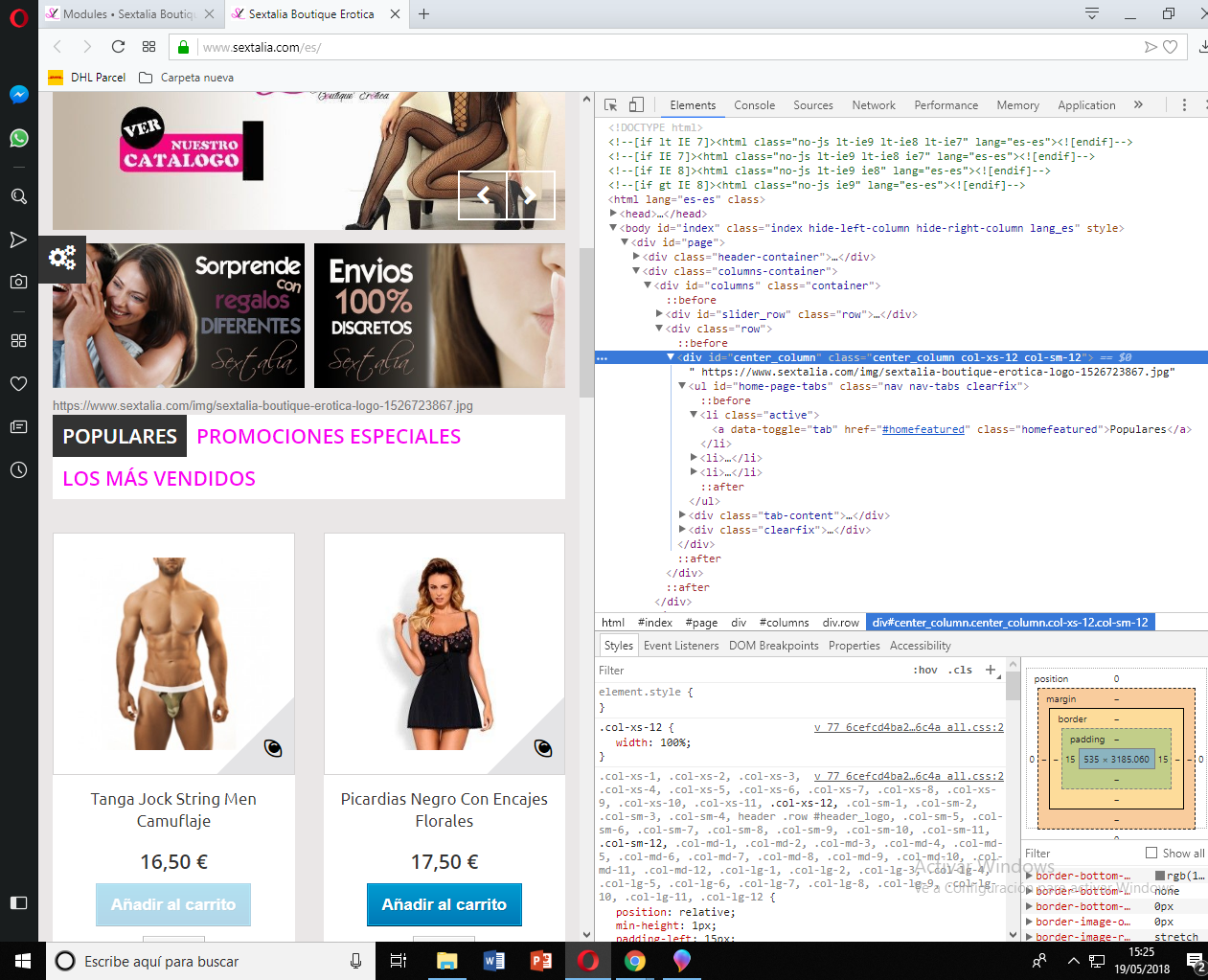Open history clock icon in sidebar
Image resolution: width=1208 pixels, height=980 pixels.
tap(18, 469)
